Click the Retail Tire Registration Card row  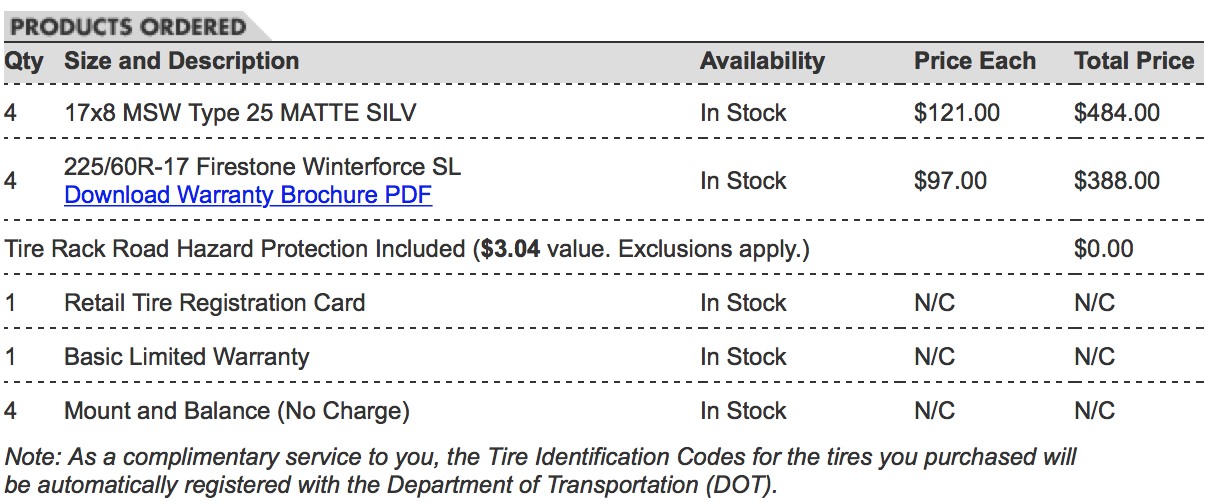tap(214, 303)
